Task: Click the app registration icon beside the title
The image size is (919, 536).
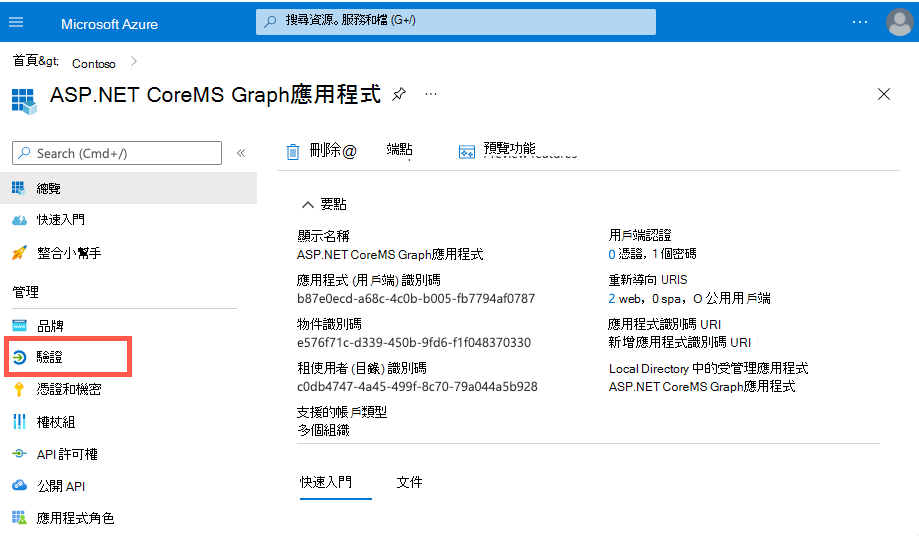Action: [x=24, y=101]
